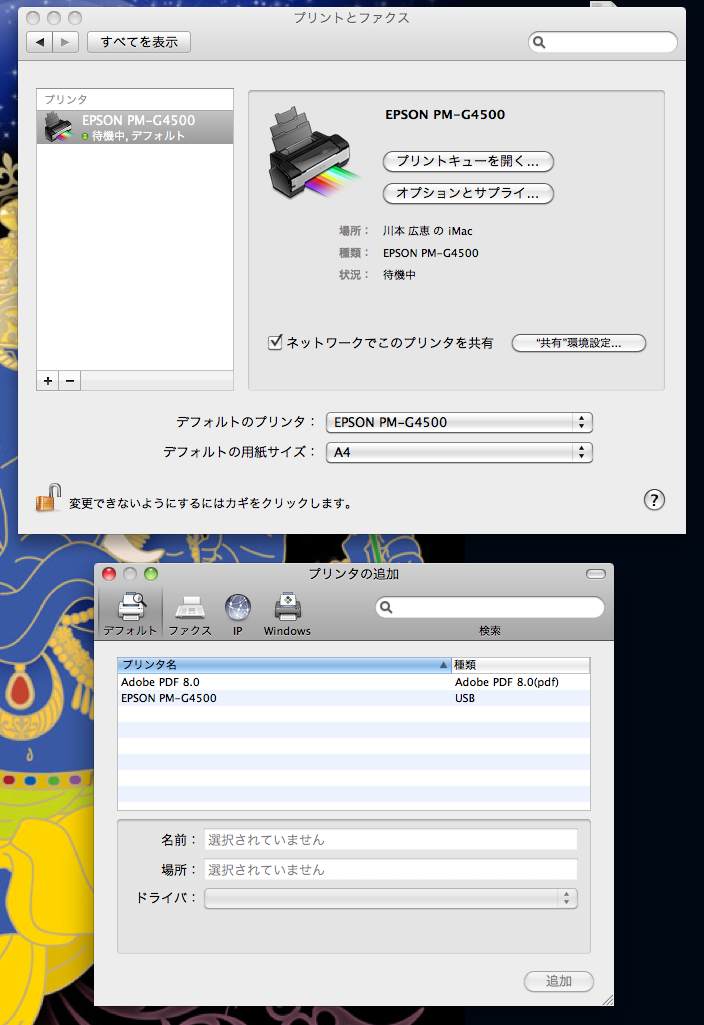The height and width of the screenshot is (1025, 704).
Task: Click the minus button to remove printer
Action: (70, 380)
